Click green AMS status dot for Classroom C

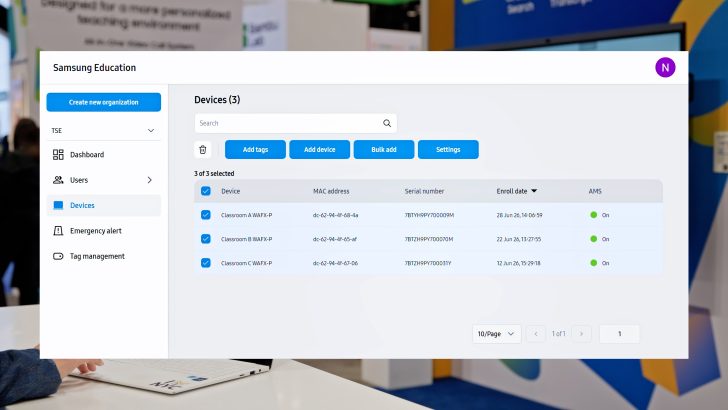click(593, 263)
